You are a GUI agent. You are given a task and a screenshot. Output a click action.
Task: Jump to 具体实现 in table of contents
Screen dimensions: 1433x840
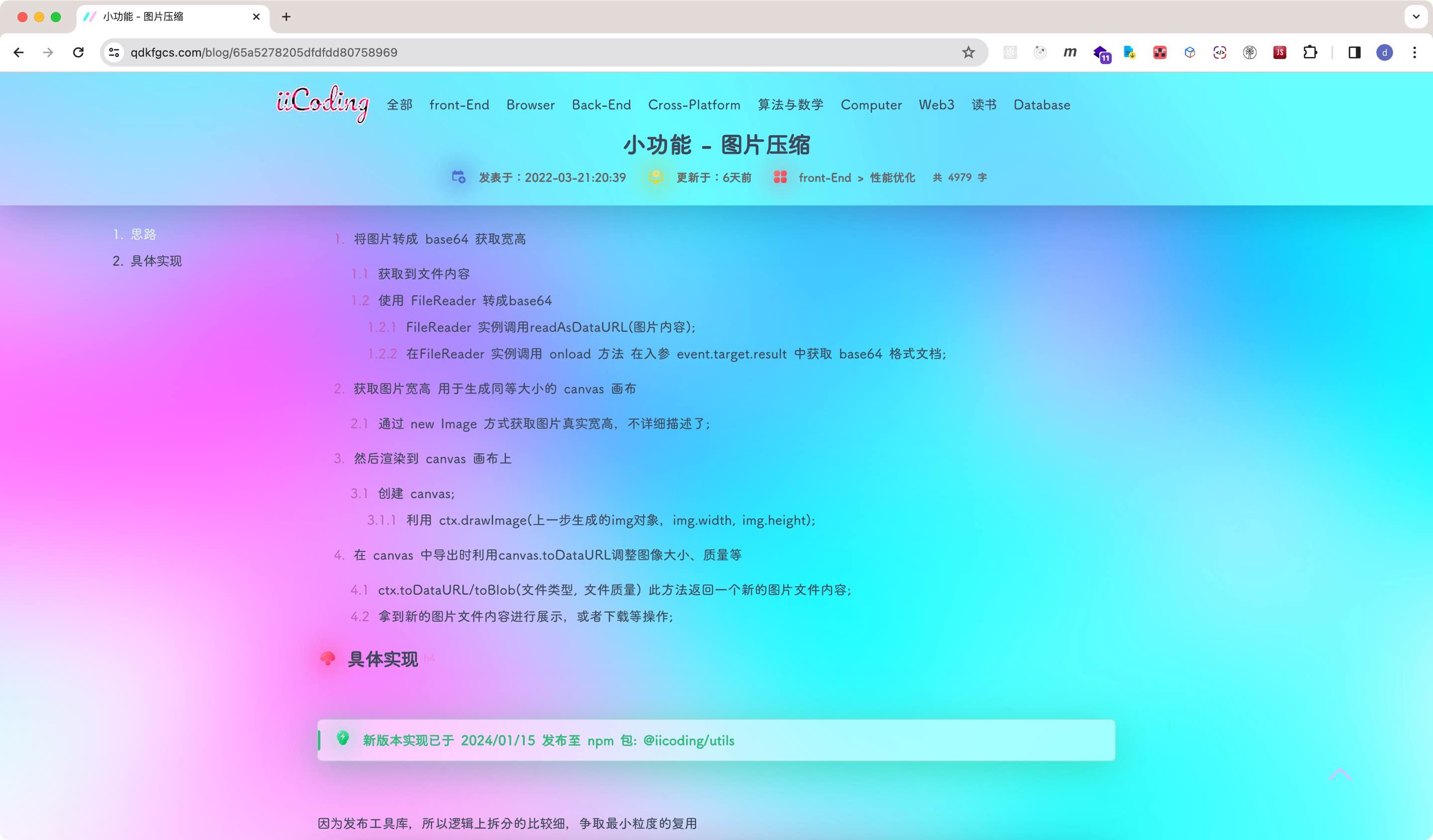[x=156, y=261]
